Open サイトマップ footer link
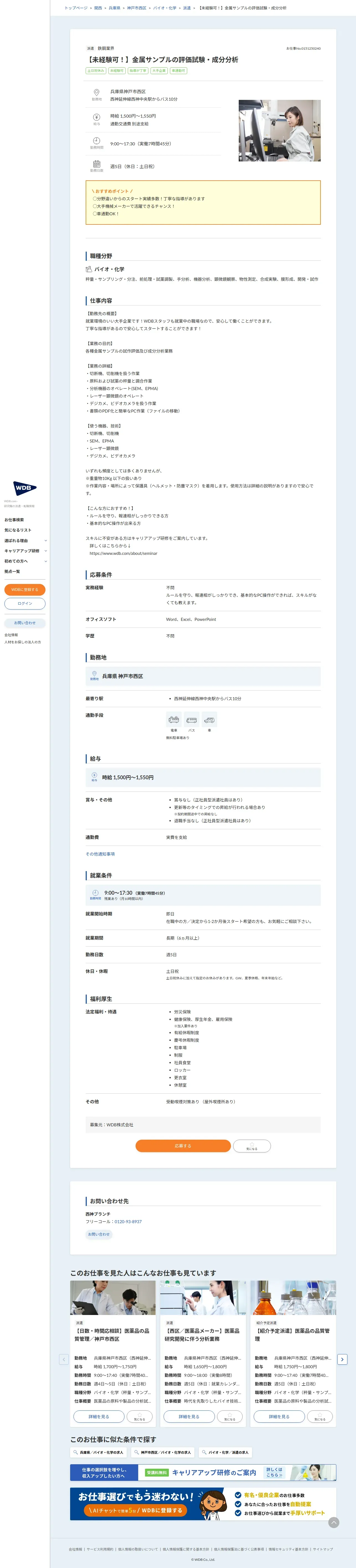 click(x=323, y=1549)
